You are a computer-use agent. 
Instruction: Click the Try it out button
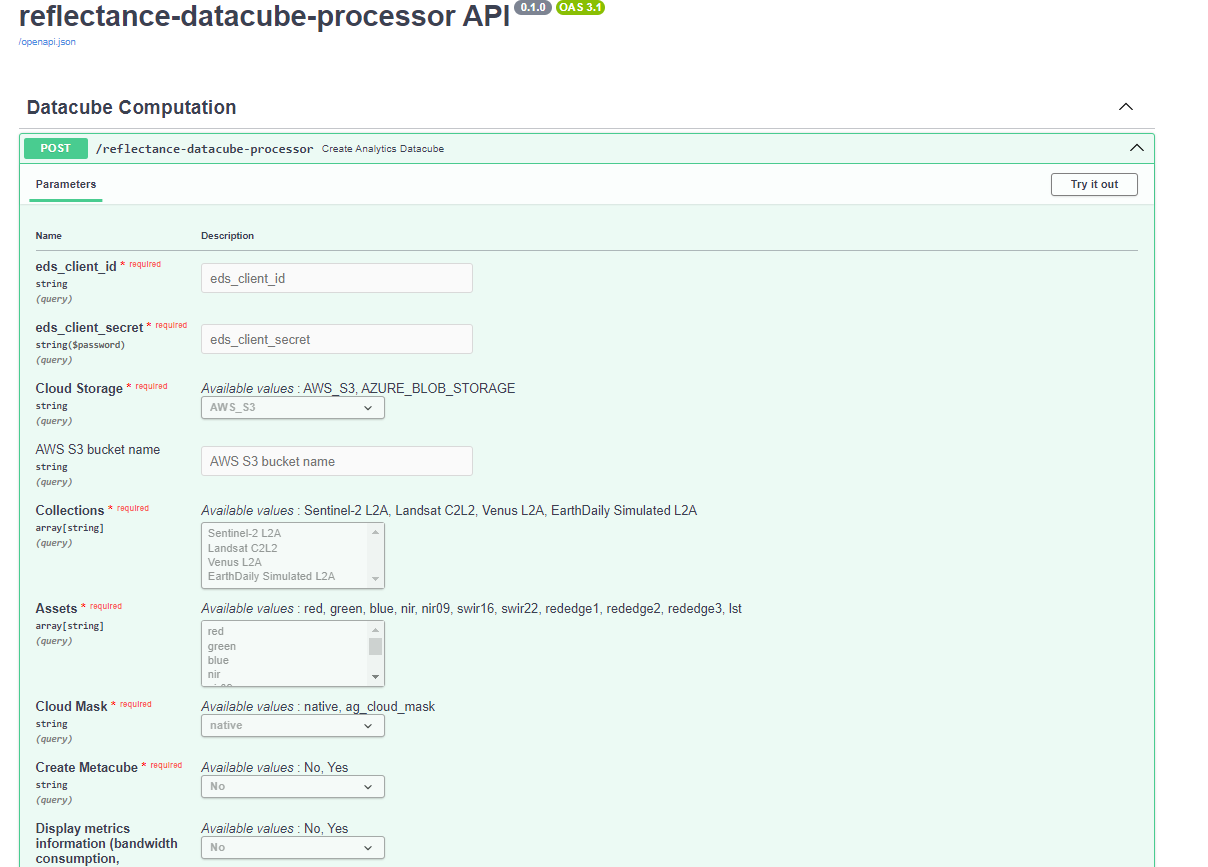[x=1093, y=184]
